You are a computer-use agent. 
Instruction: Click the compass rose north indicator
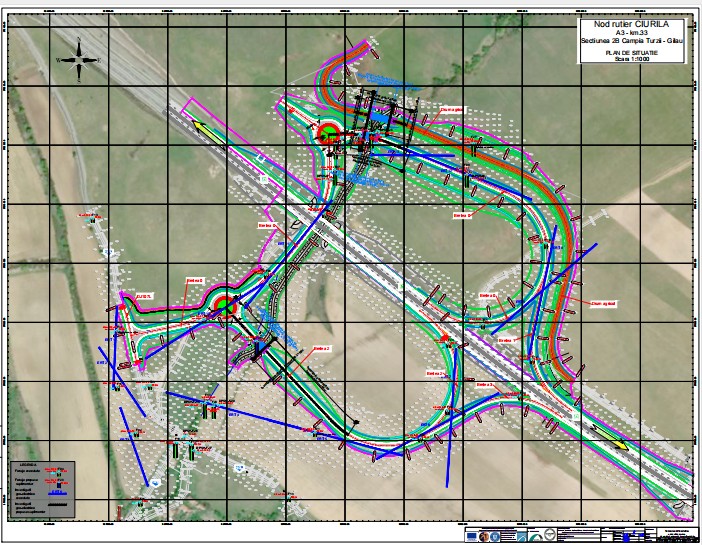79,60
